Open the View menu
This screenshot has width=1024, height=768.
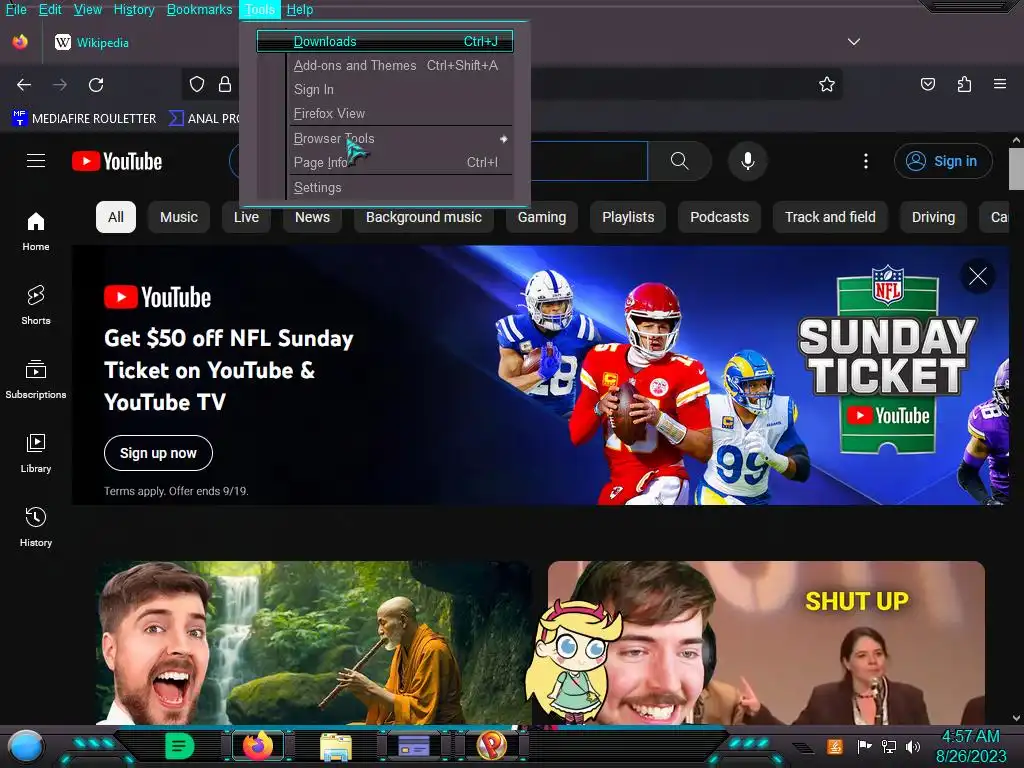[88, 9]
